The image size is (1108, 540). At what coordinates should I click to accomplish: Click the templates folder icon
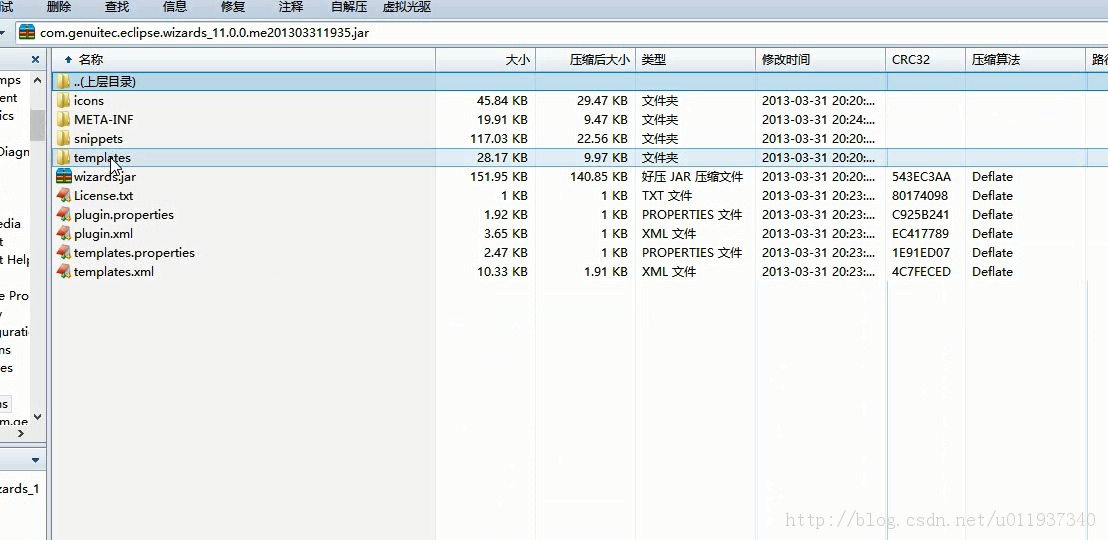(64, 158)
